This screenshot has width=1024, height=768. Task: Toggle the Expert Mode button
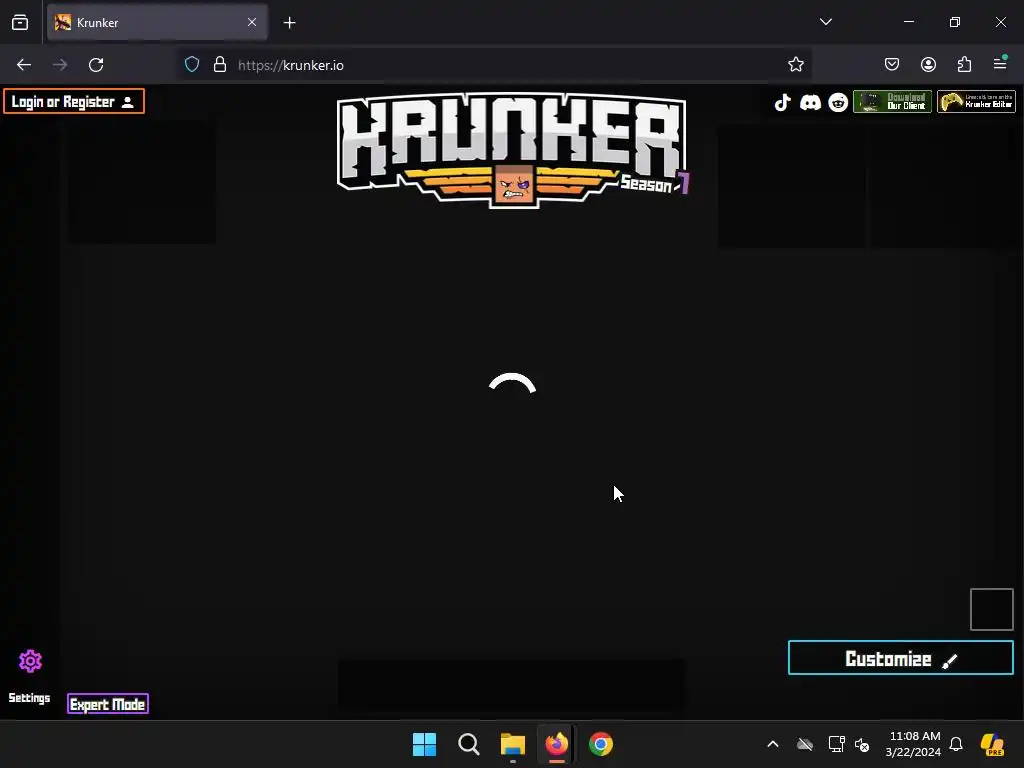(x=108, y=704)
